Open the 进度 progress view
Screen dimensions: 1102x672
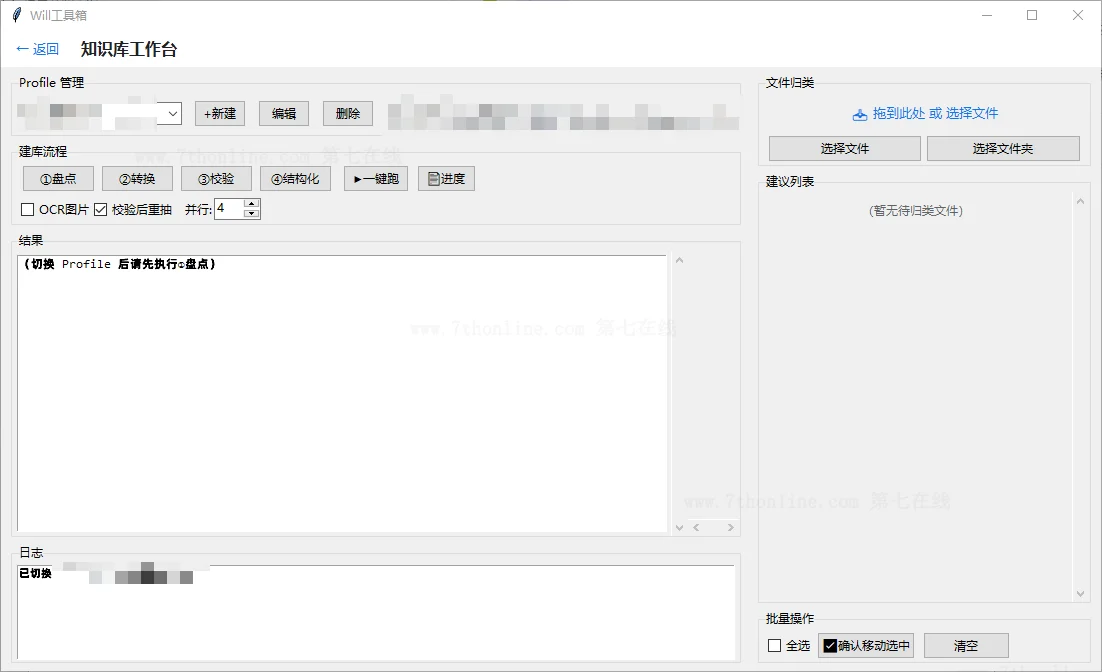(446, 179)
